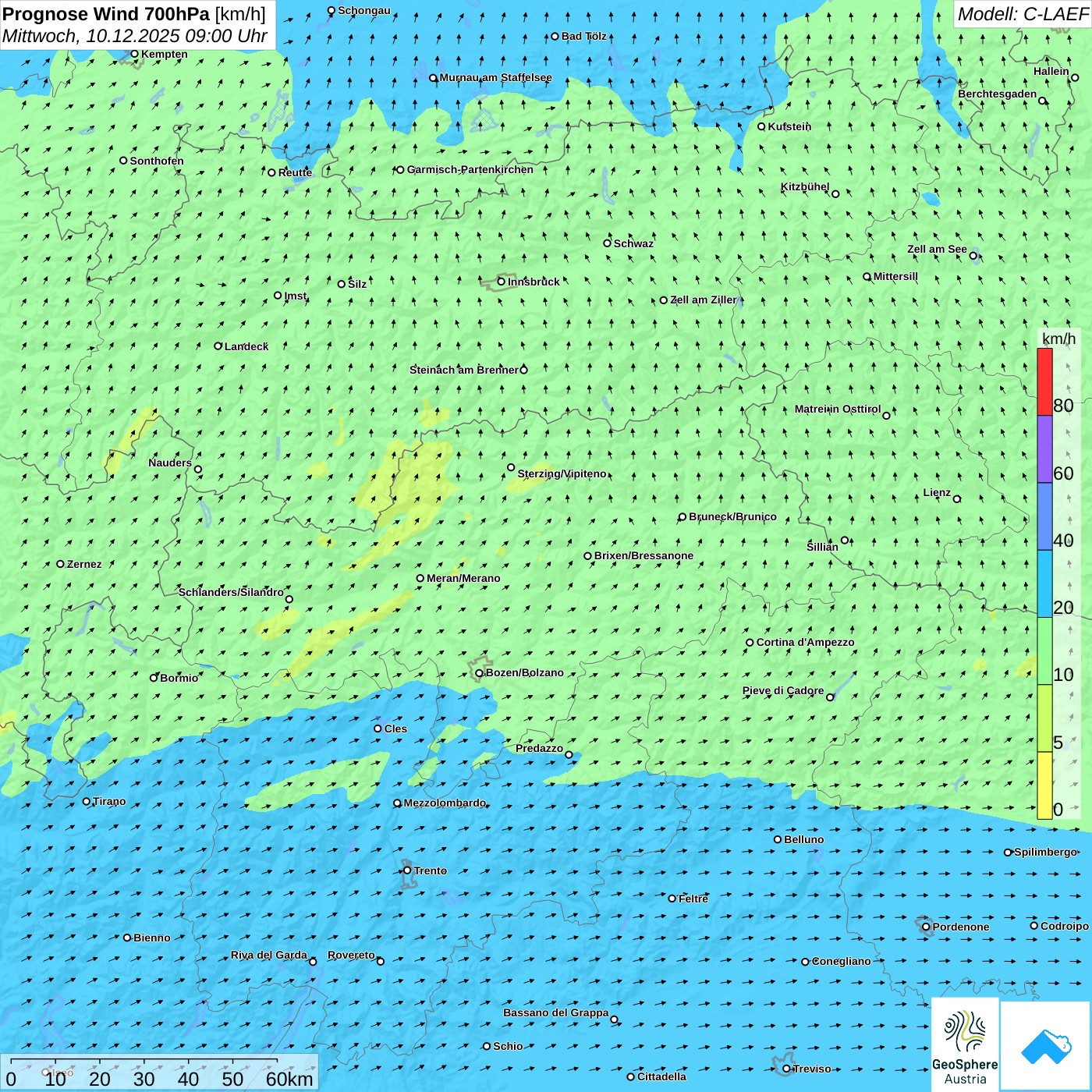
Task: Click the blue cloud logo at bottom right
Action: tap(1045, 1045)
